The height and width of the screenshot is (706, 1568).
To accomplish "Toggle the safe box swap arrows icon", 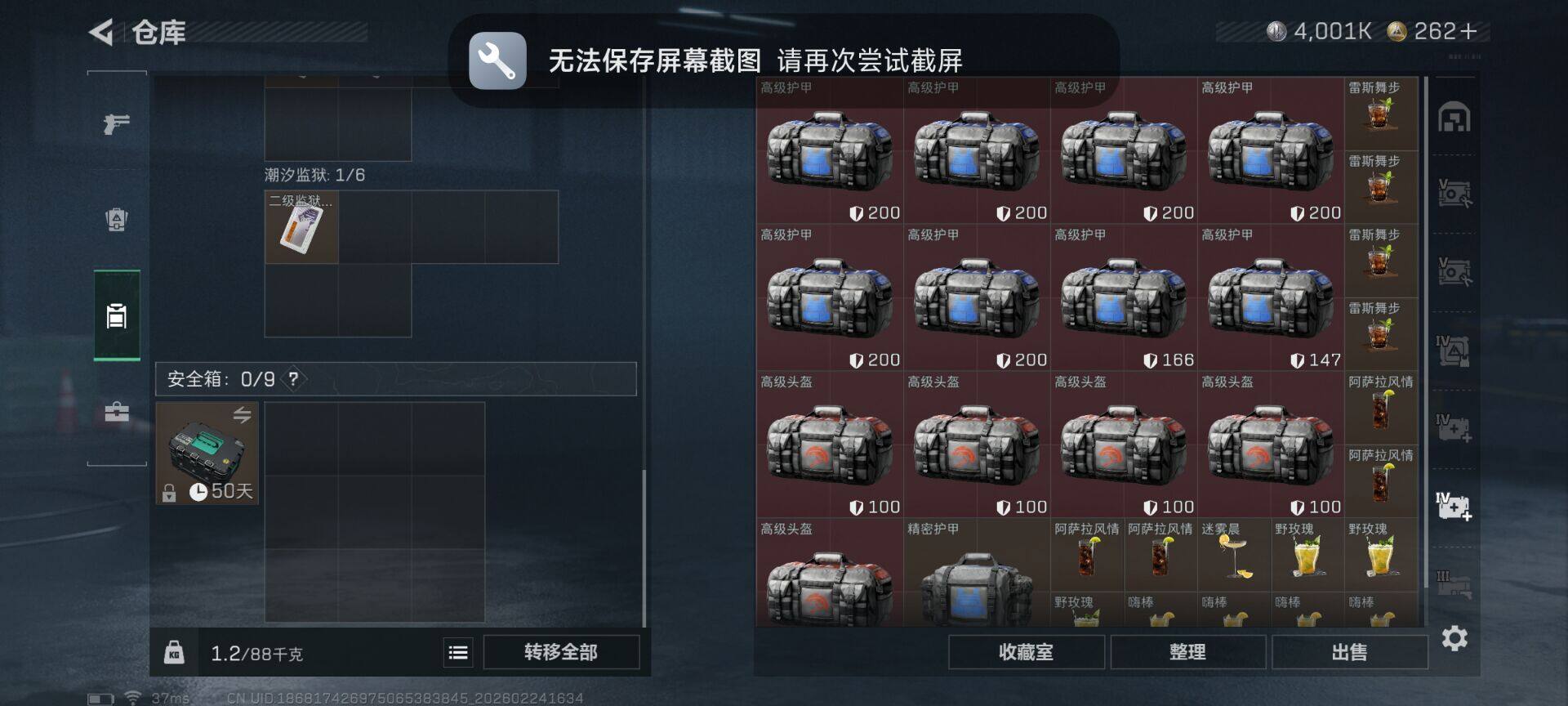I will point(242,415).
